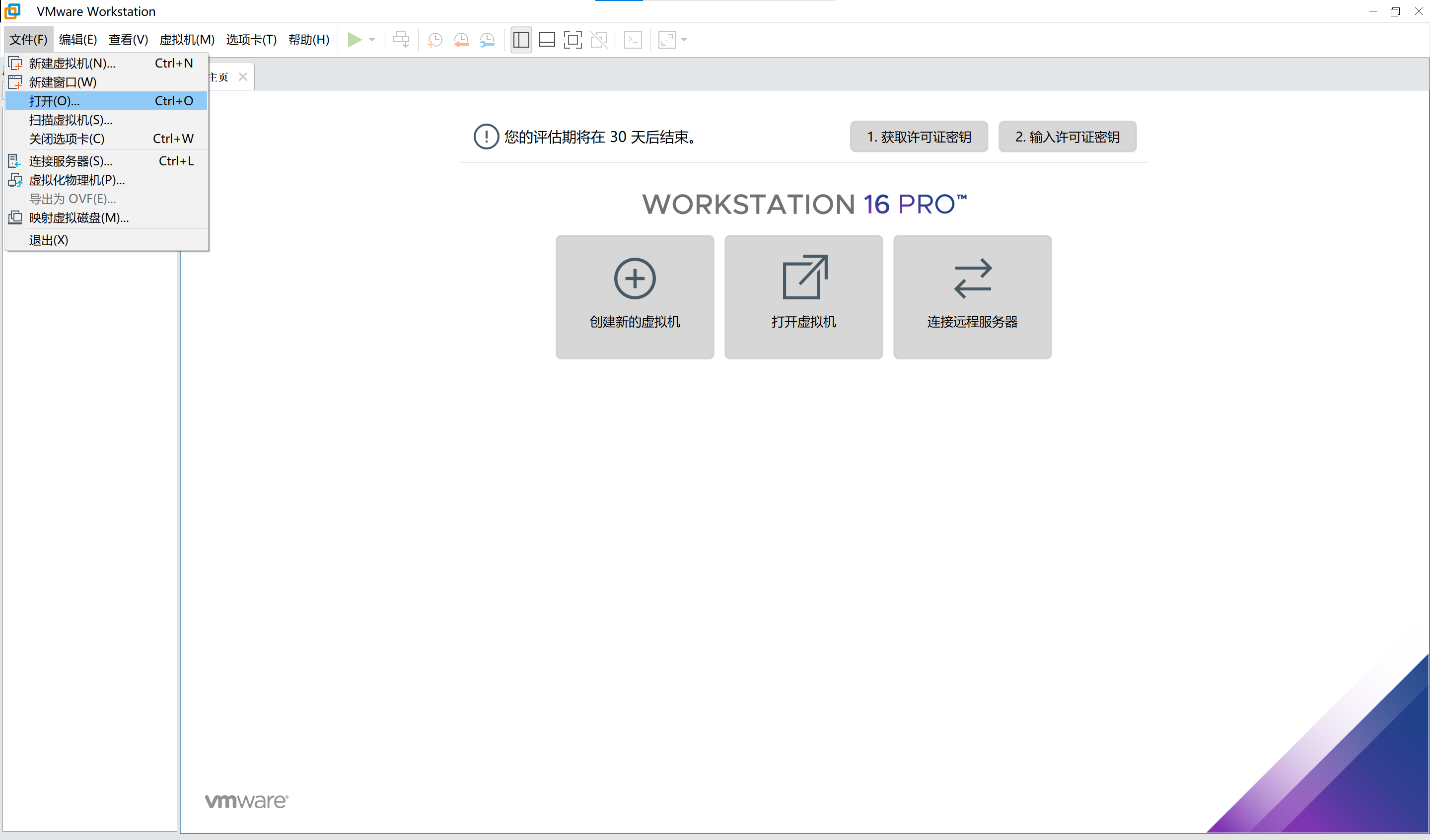Click the virtualize physical machine icon
This screenshot has width=1430, height=840.
coord(15,180)
